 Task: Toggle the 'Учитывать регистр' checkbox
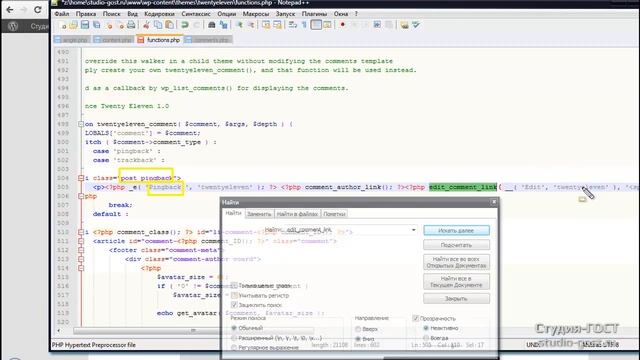[x=234, y=295]
